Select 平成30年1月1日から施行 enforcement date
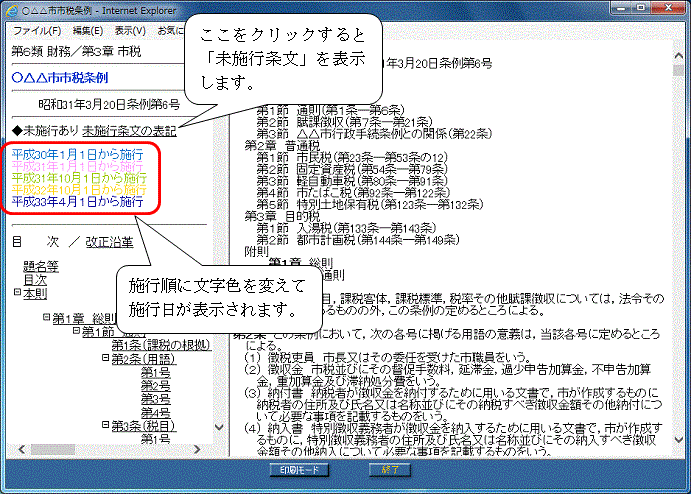The image size is (691, 494). (77, 155)
